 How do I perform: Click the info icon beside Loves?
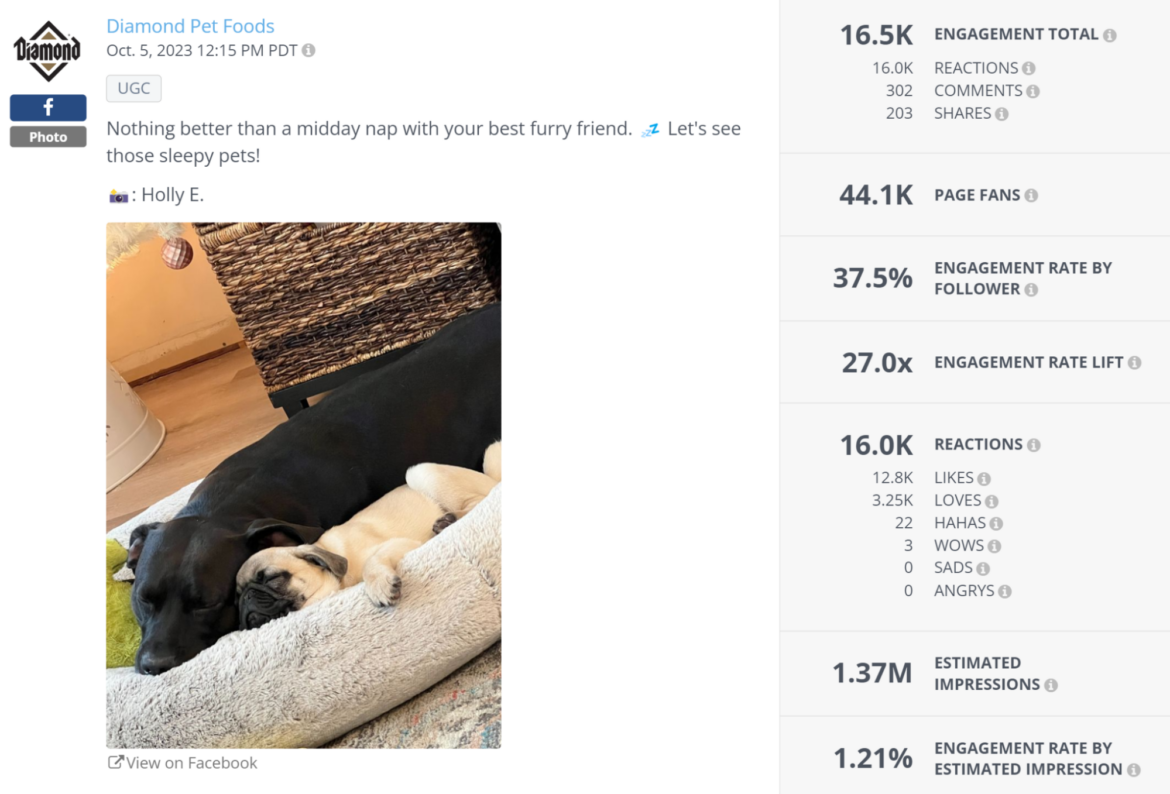(x=992, y=500)
